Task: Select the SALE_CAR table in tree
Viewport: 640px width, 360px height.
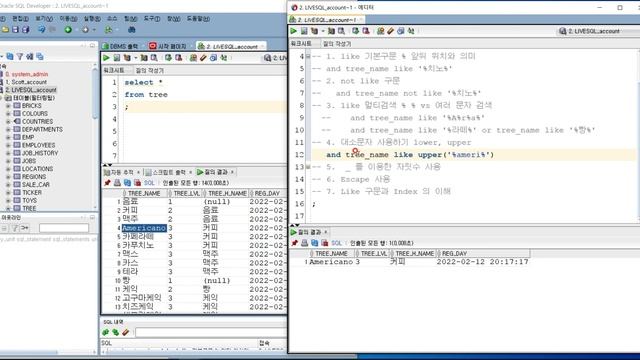Action: coord(36,184)
